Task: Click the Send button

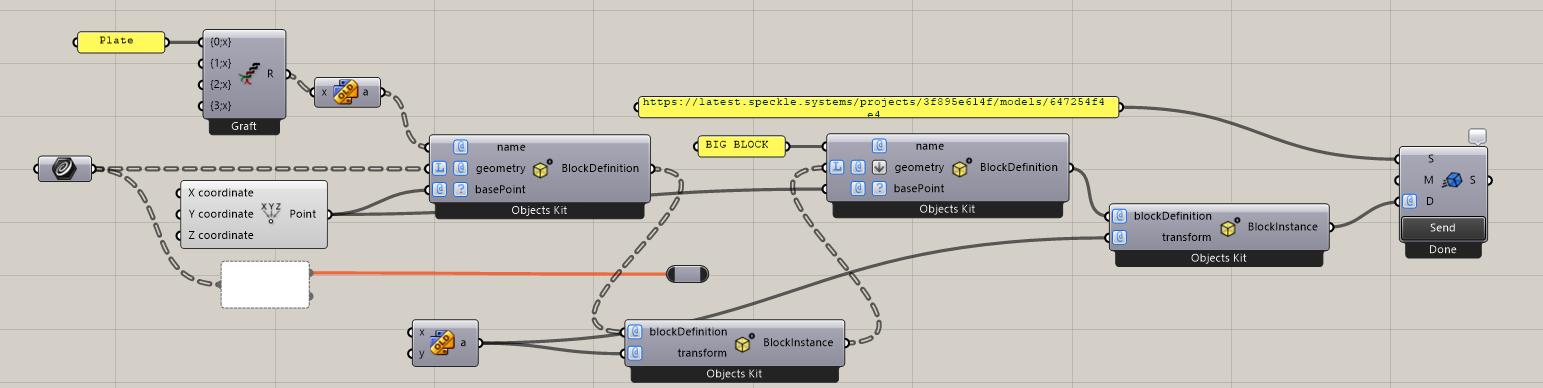Action: 1442,228
